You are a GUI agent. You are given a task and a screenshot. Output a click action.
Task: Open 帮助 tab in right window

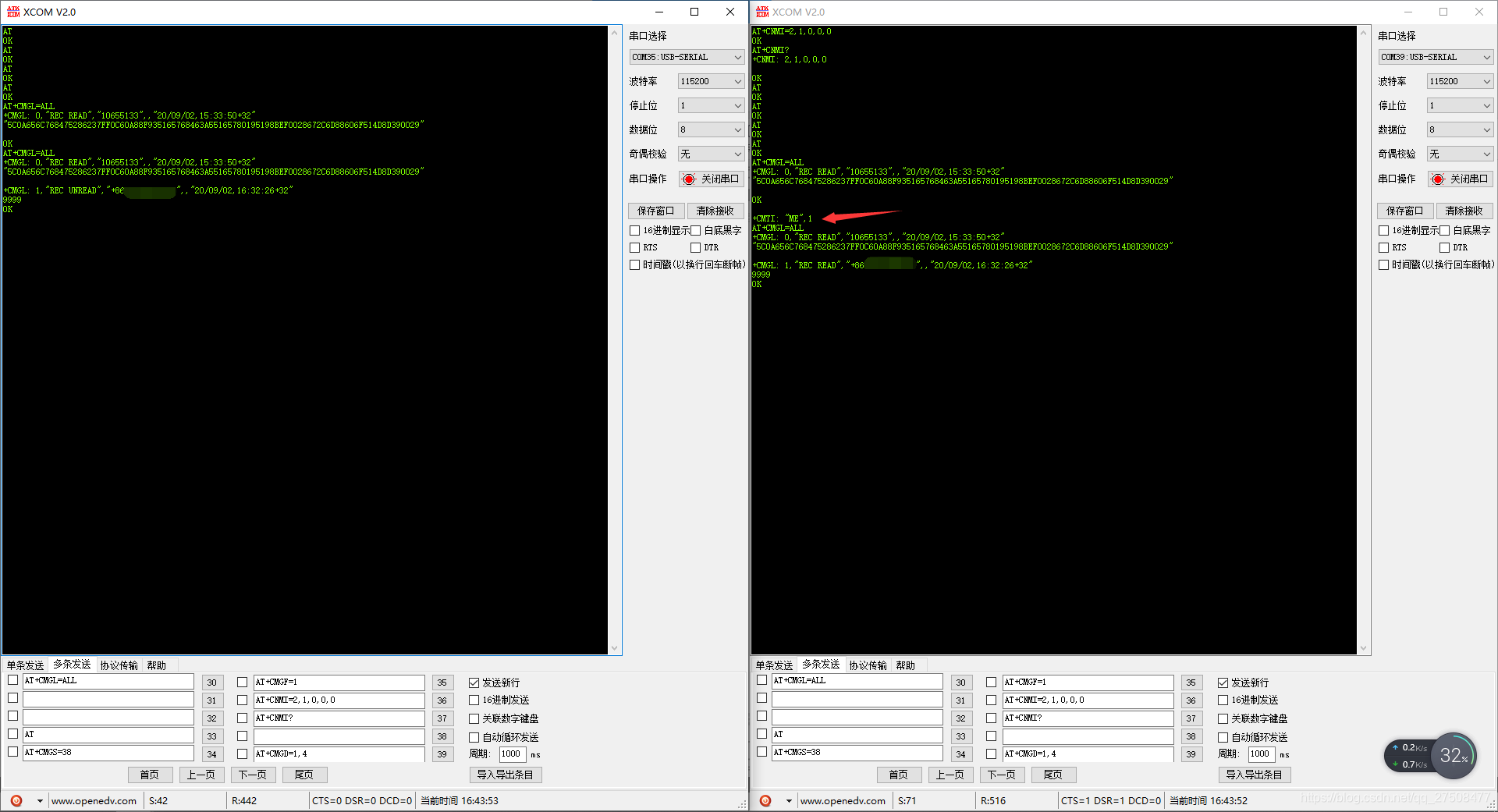[906, 665]
